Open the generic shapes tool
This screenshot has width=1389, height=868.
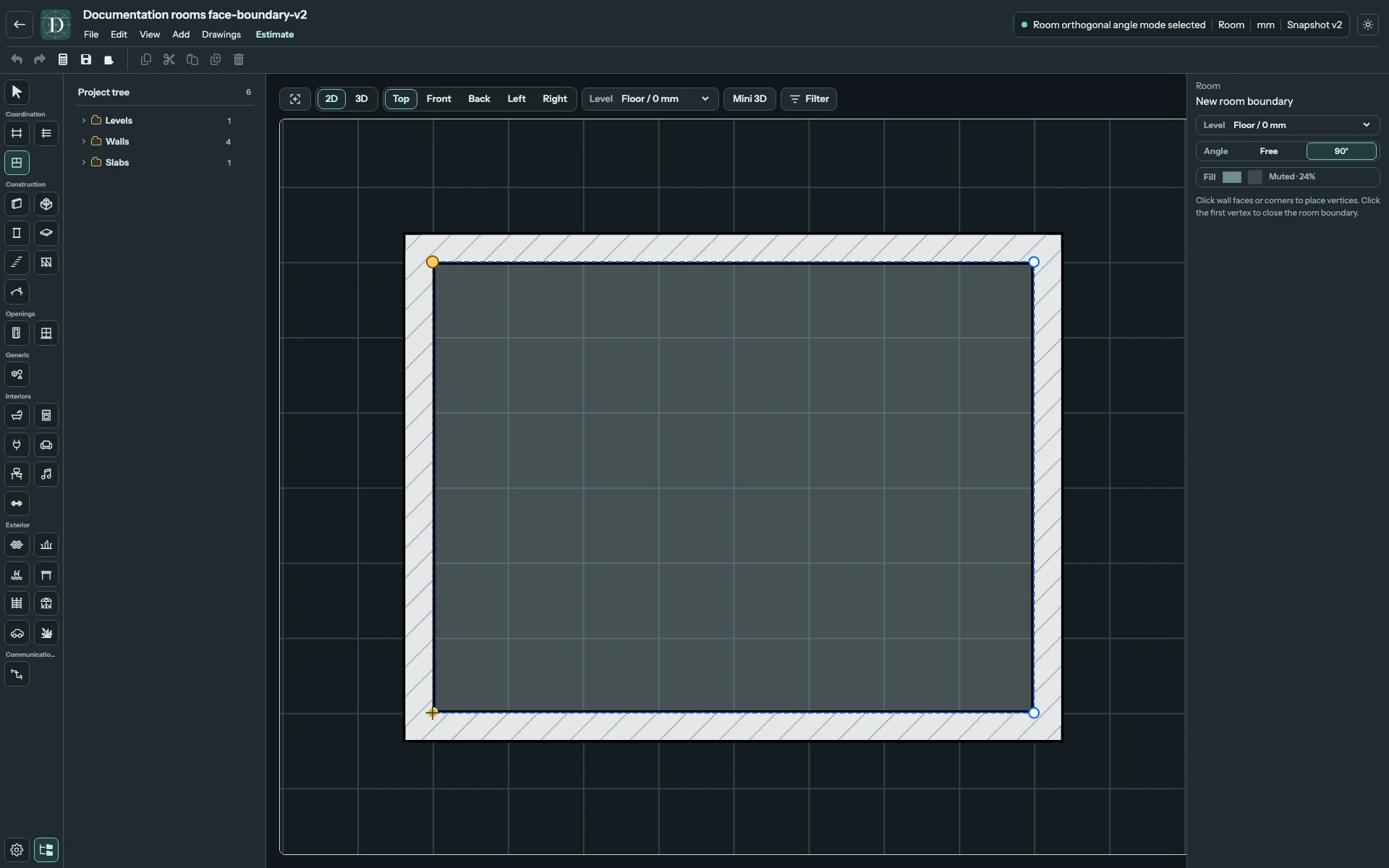17,375
